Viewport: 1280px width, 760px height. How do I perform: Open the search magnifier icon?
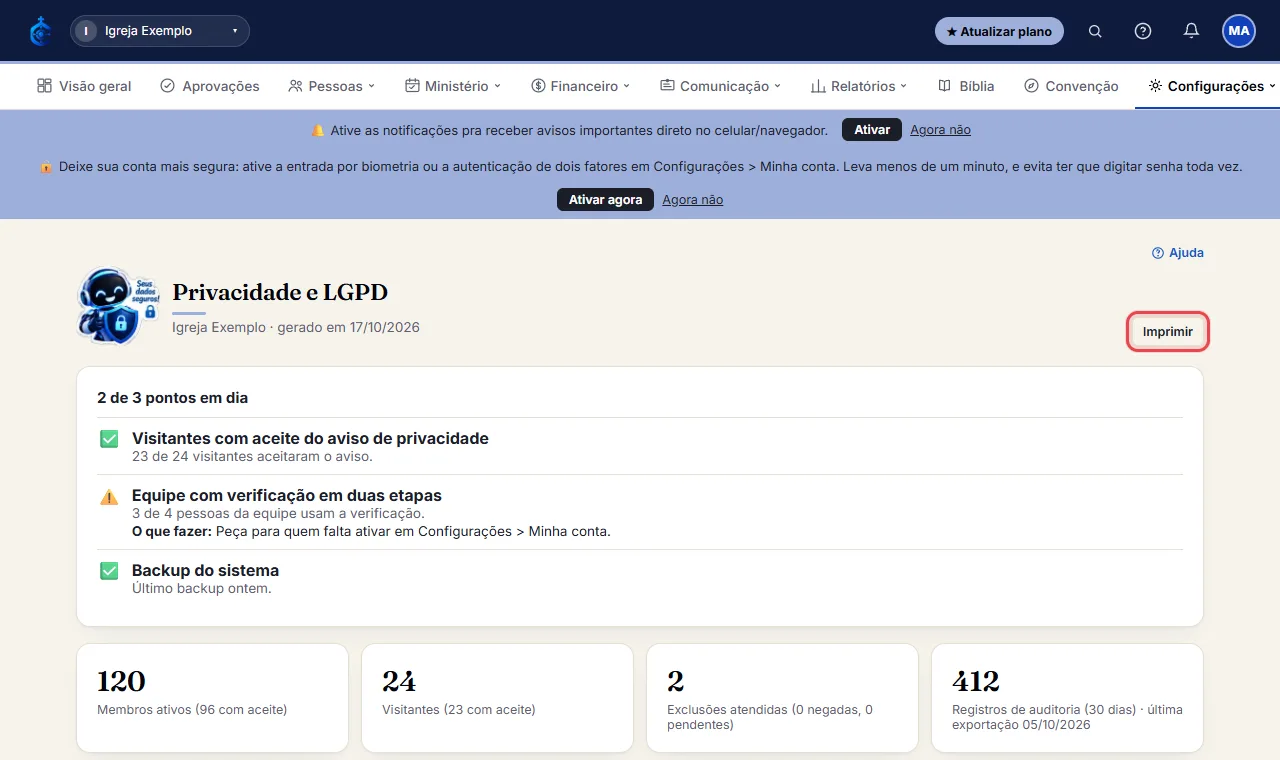pyautogui.click(x=1095, y=31)
